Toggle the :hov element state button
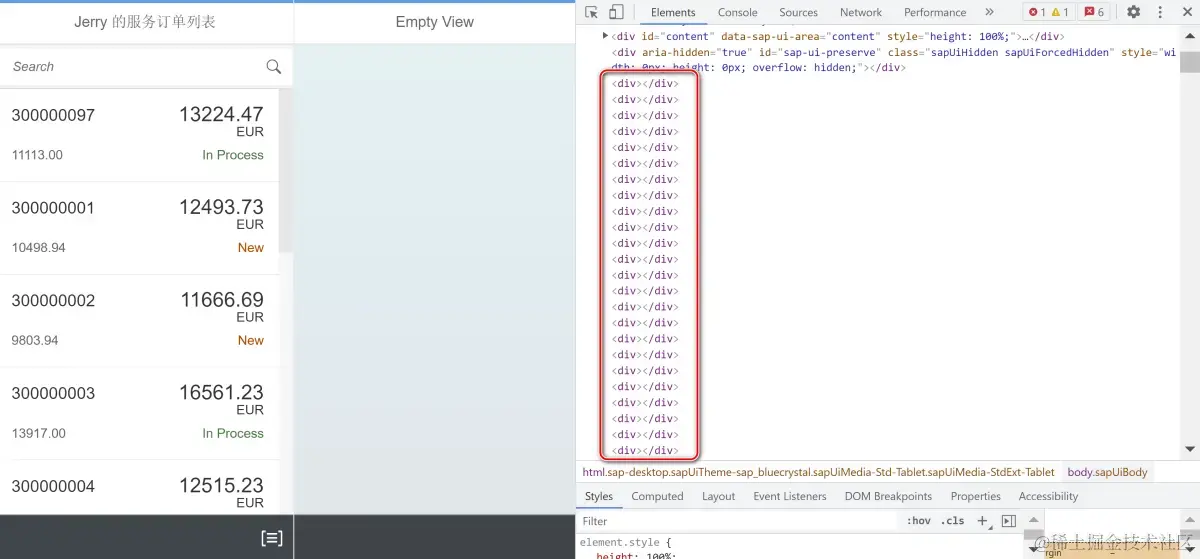The height and width of the screenshot is (559, 1200). pos(918,521)
